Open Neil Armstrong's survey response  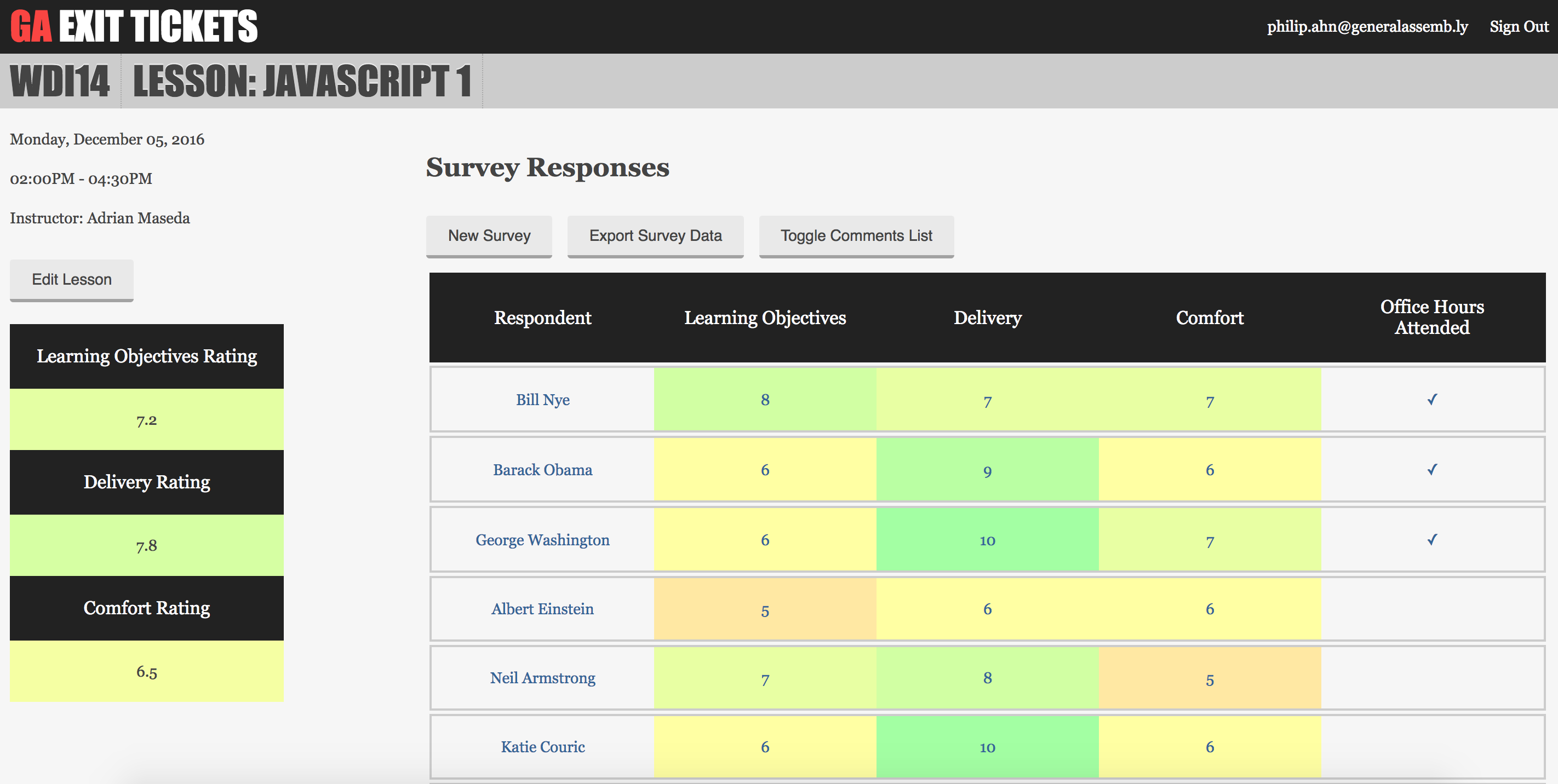tap(542, 678)
